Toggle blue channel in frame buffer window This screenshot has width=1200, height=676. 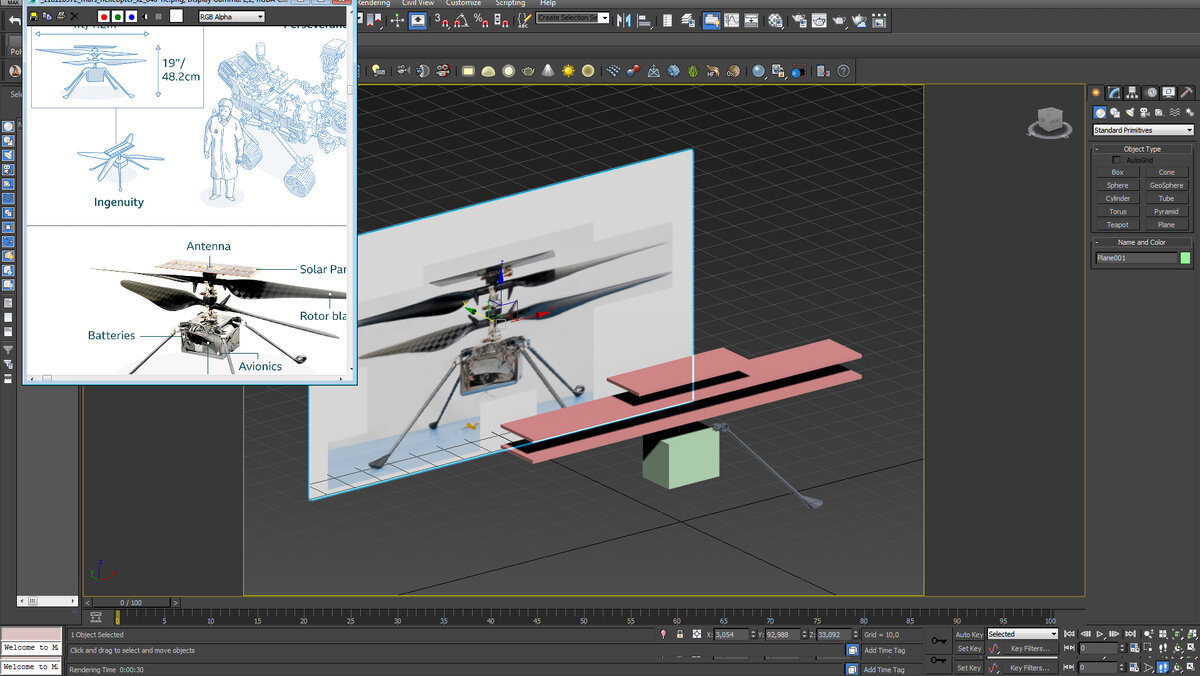[131, 16]
